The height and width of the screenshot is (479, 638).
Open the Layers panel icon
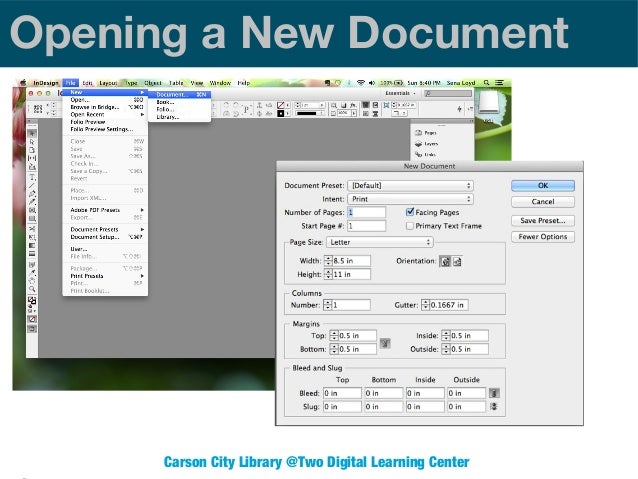[418, 144]
